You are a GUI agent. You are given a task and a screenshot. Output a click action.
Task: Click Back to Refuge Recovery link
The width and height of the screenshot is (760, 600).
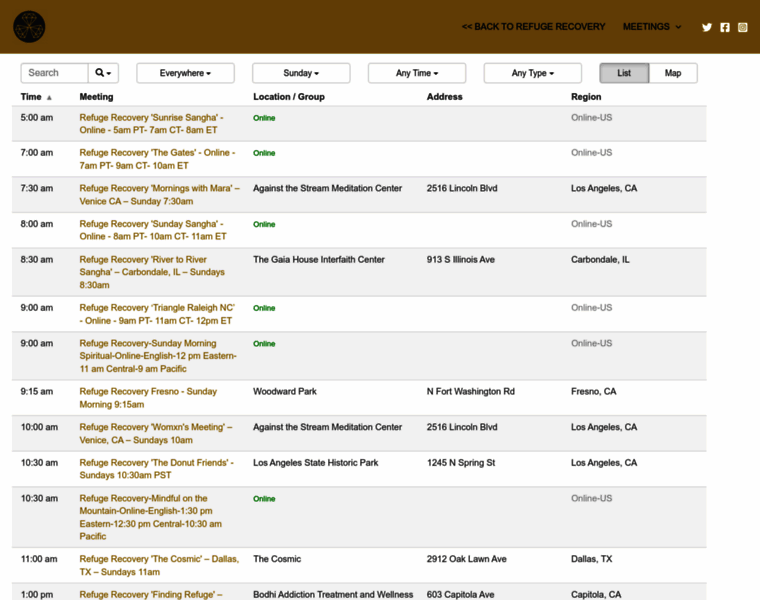coord(533,27)
